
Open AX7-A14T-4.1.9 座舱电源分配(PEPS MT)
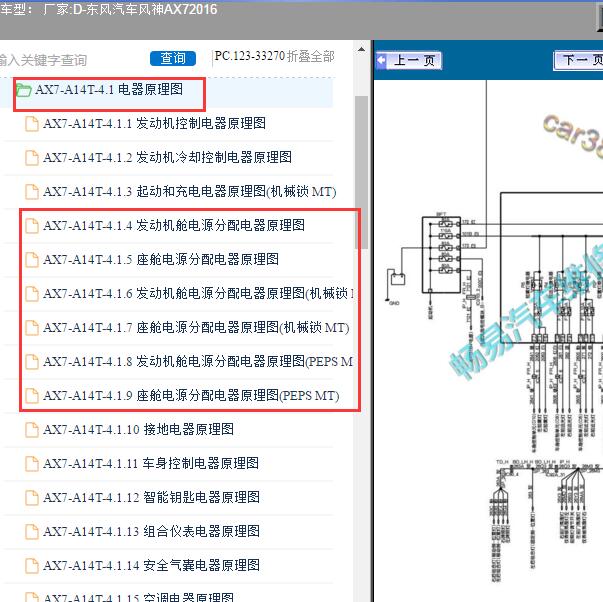click(191, 395)
